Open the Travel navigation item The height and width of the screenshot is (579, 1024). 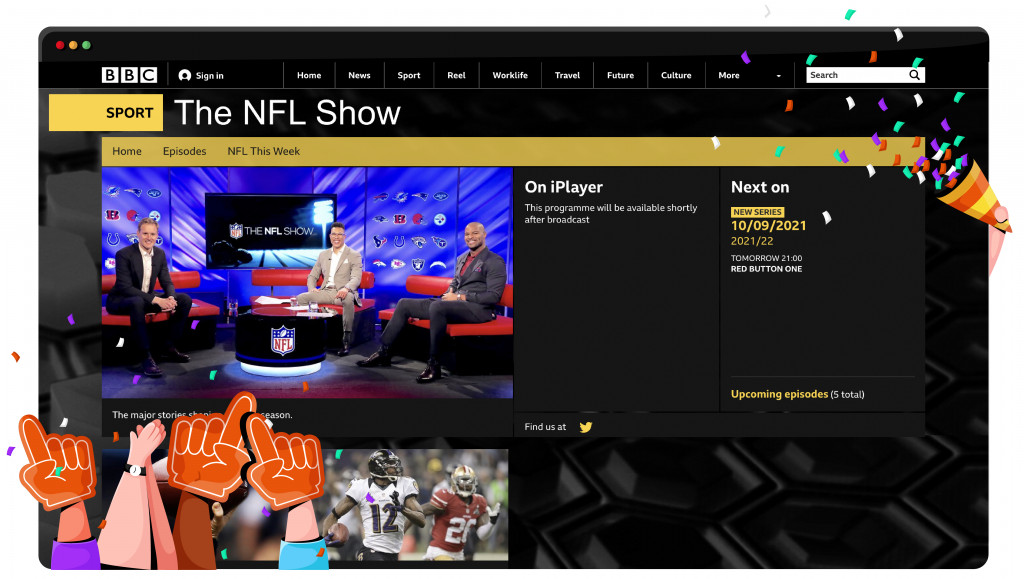tap(568, 75)
